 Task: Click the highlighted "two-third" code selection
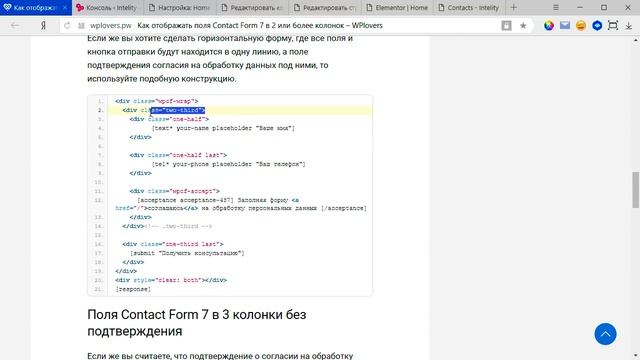(178, 110)
